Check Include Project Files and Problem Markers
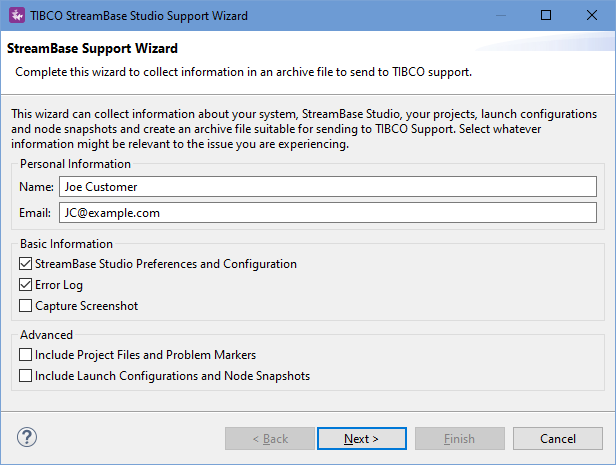 coord(25,355)
